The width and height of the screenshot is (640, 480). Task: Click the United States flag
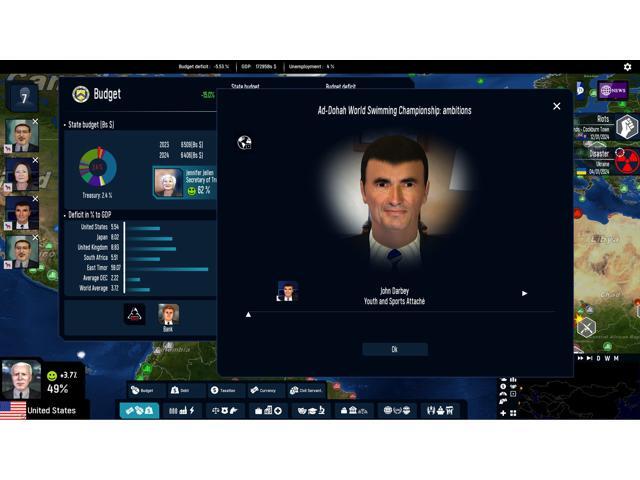pos(13,410)
